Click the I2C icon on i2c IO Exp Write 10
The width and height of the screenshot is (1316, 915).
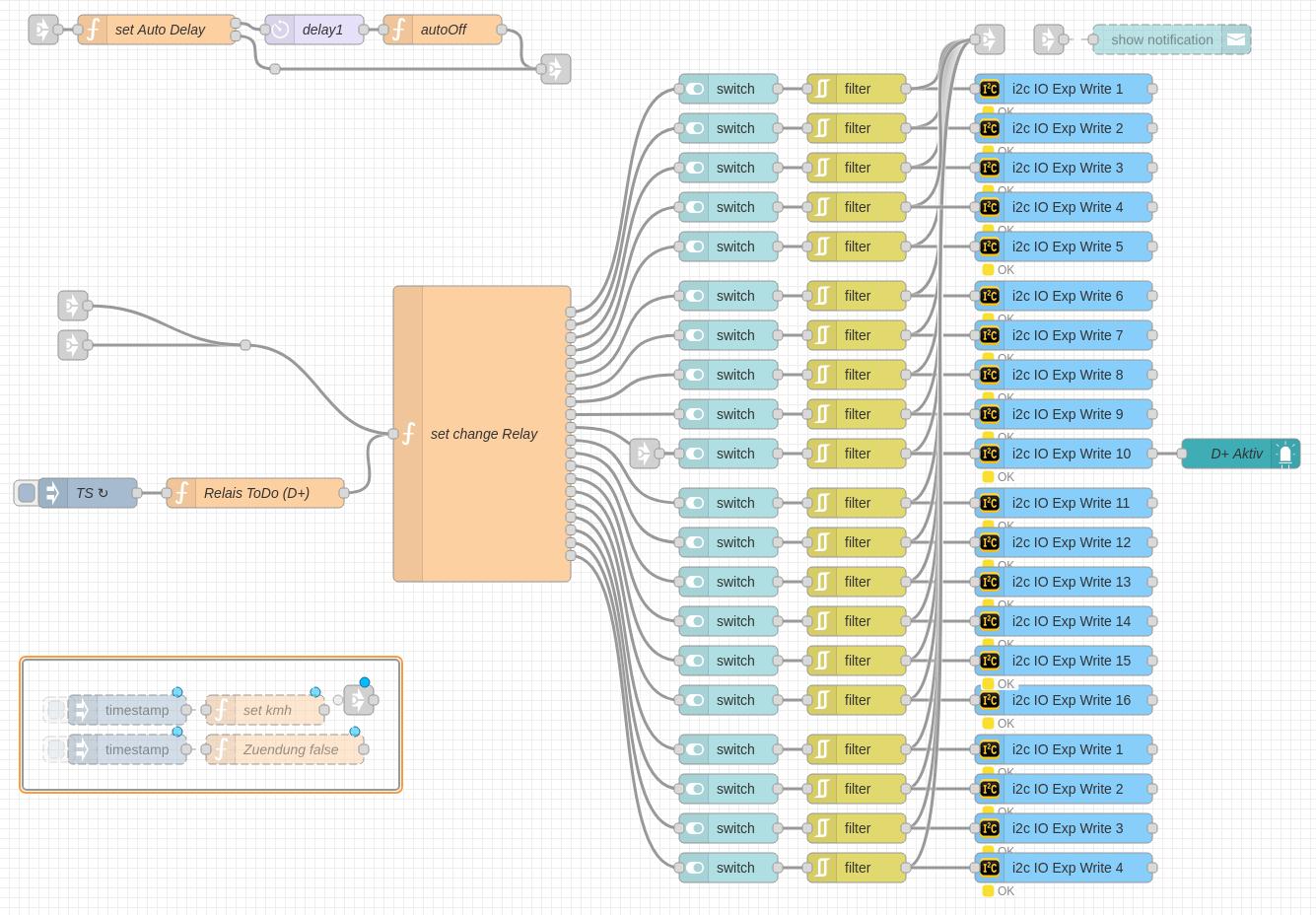990,454
